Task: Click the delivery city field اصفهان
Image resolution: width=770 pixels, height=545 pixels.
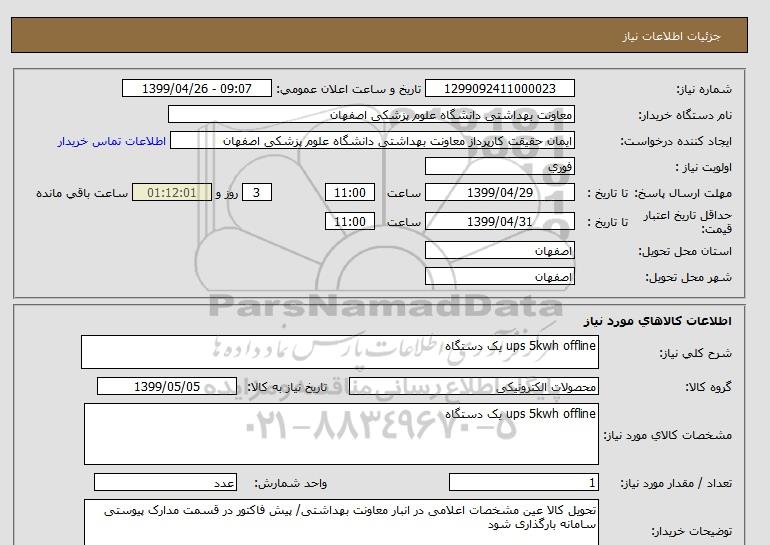Action: click(x=499, y=276)
